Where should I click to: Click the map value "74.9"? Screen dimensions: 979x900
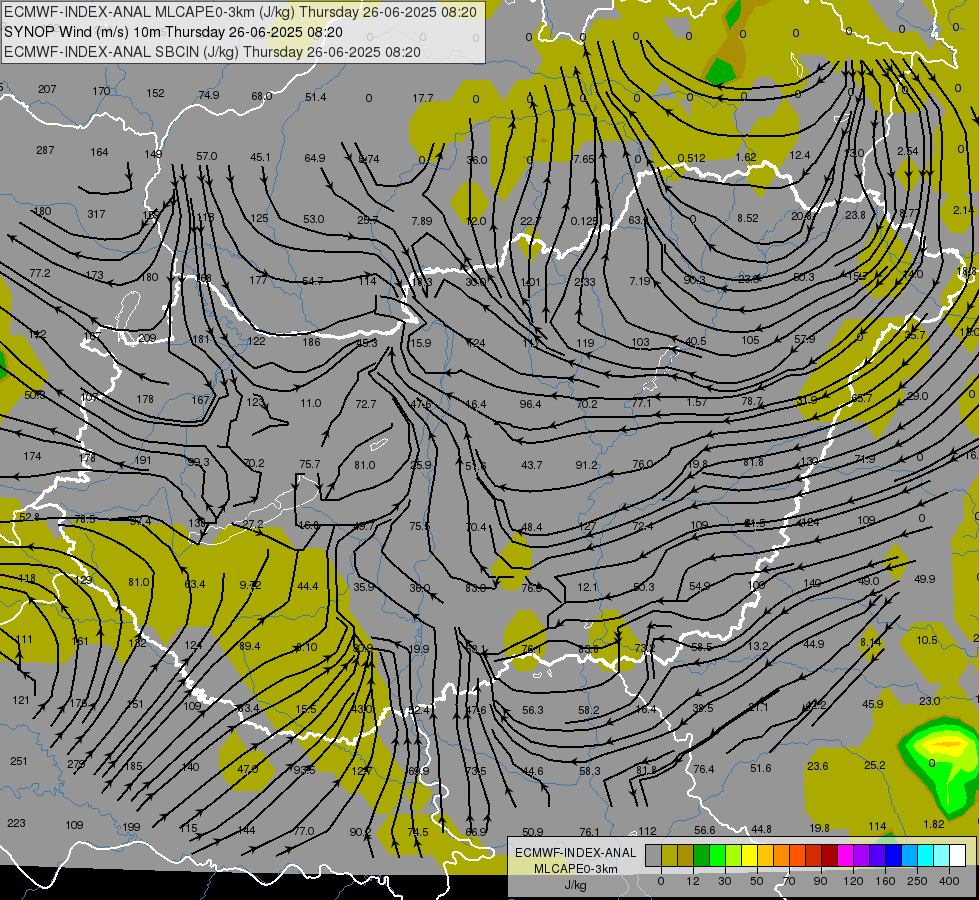pos(209,95)
